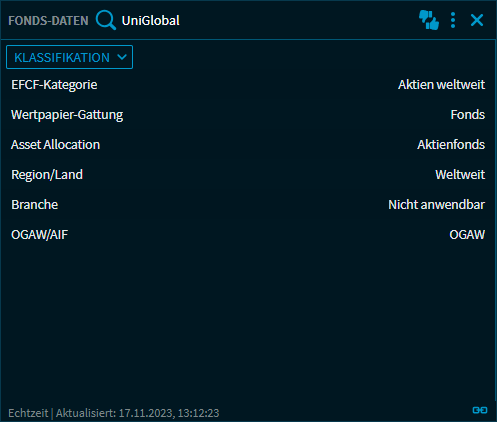Screen dimensions: 497x422
Task: Click the UniGlobal fund name field
Action: 151,21
